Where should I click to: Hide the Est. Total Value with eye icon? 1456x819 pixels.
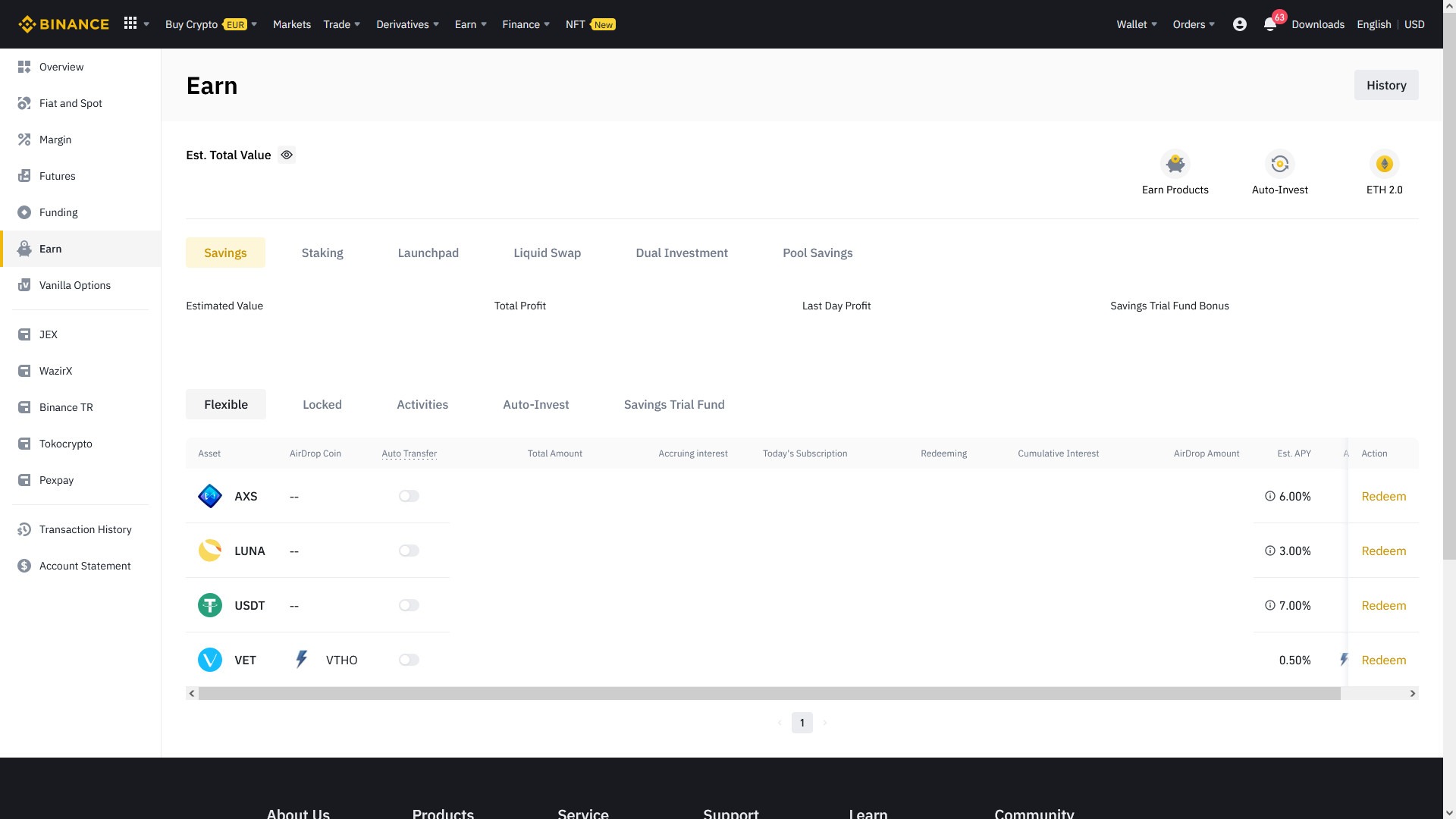click(287, 155)
